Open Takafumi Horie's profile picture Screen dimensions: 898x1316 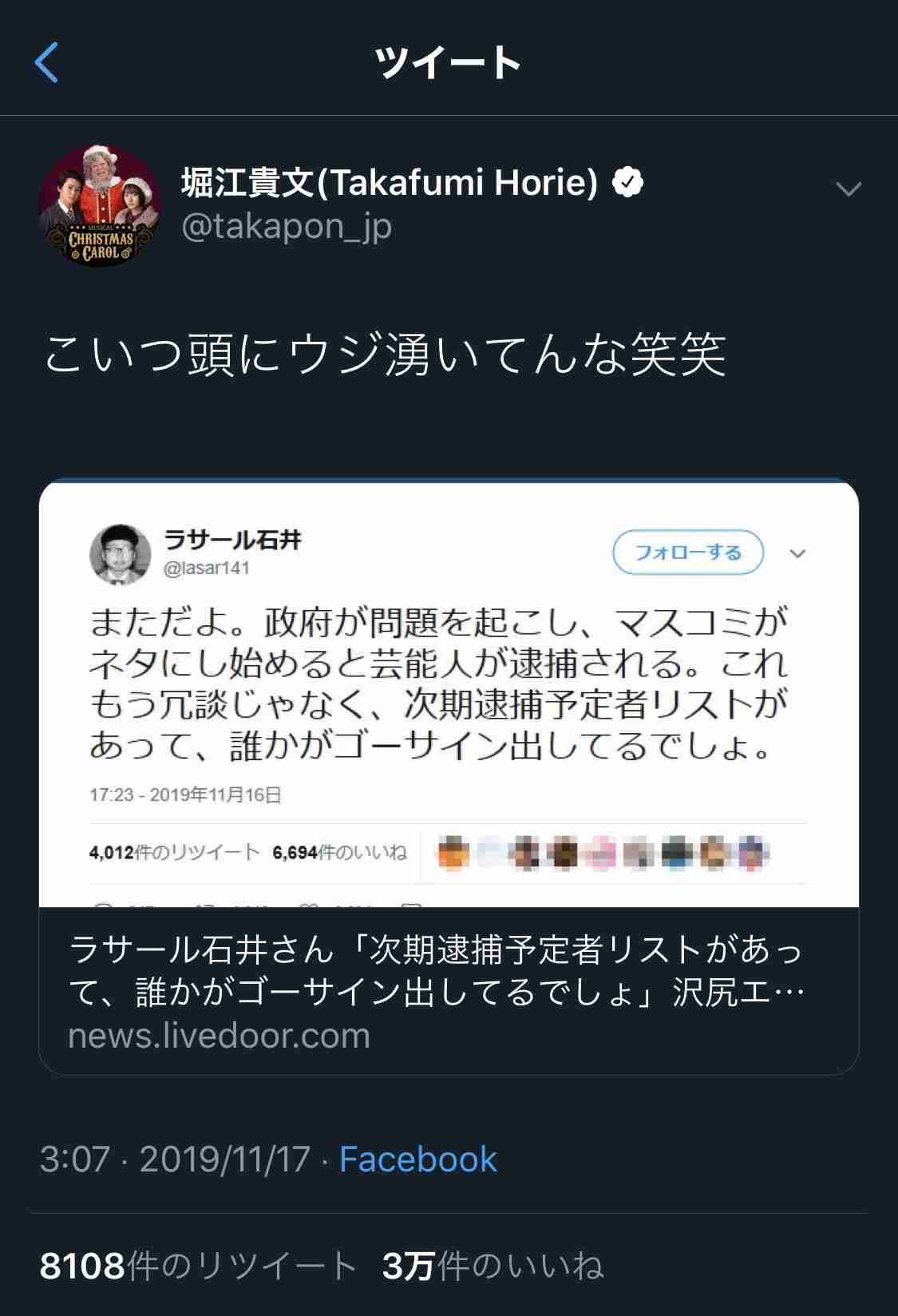101,206
